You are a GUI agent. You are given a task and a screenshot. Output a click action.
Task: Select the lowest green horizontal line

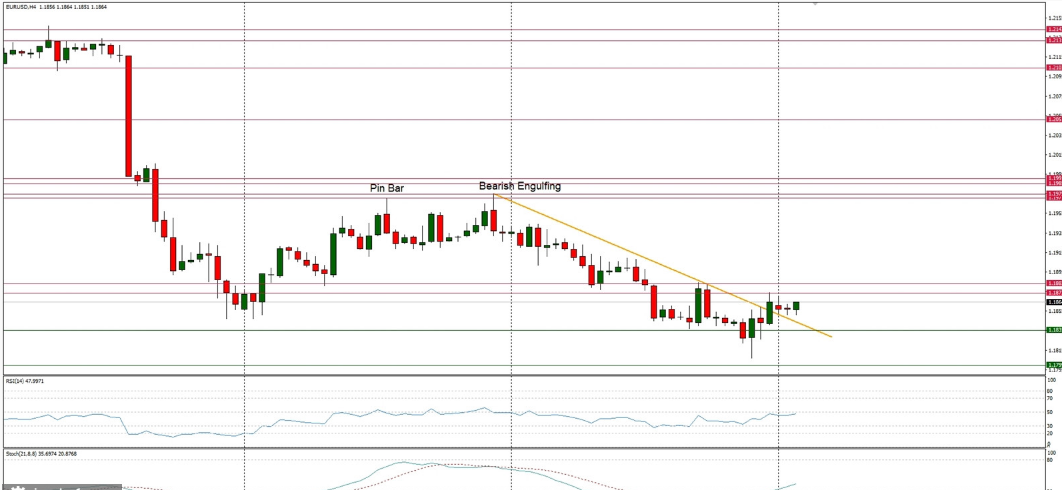pos(400,365)
